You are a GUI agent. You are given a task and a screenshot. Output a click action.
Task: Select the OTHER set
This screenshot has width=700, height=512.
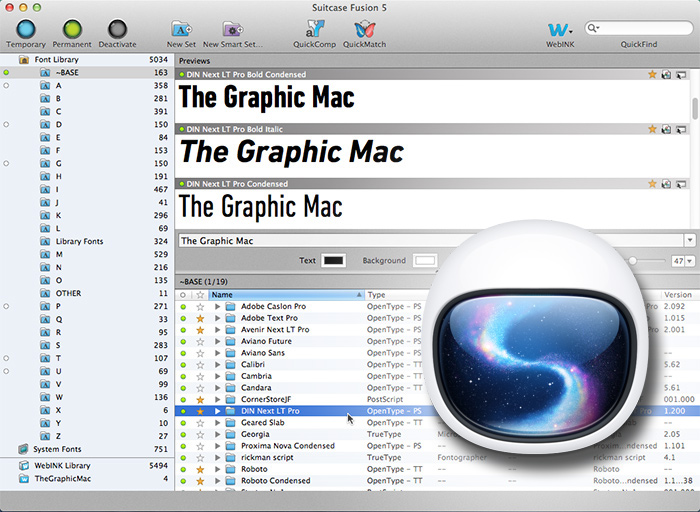pyautogui.click(x=87, y=293)
